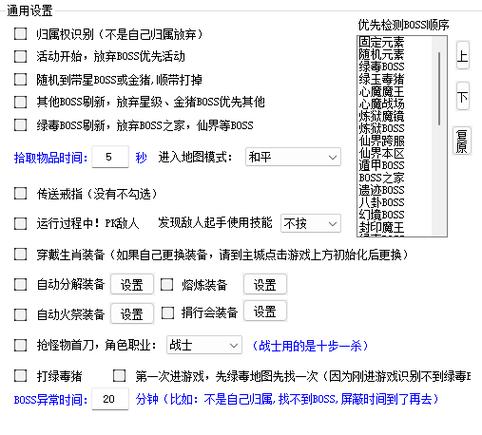Image resolution: width=482 pixels, height=435 pixels.
Task: Click BOSS order list scrollbar thumb
Action: (439, 89)
